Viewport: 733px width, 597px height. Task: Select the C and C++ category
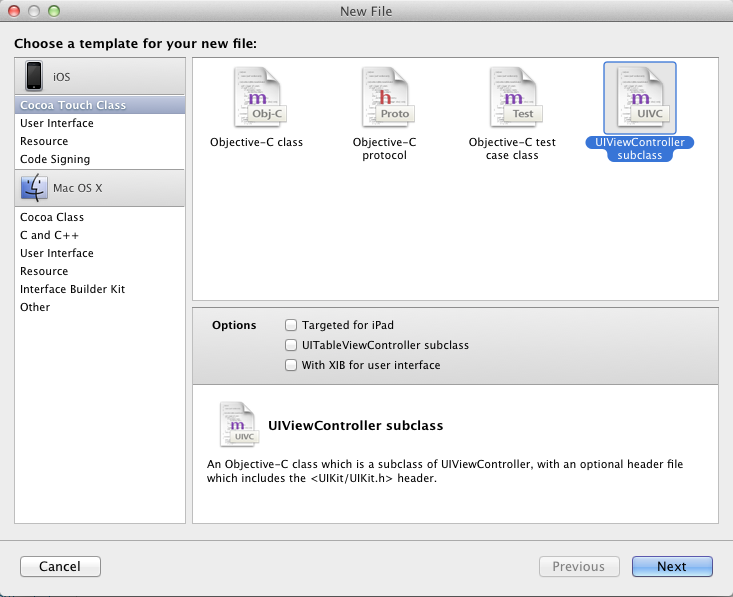pyautogui.click(x=50, y=235)
